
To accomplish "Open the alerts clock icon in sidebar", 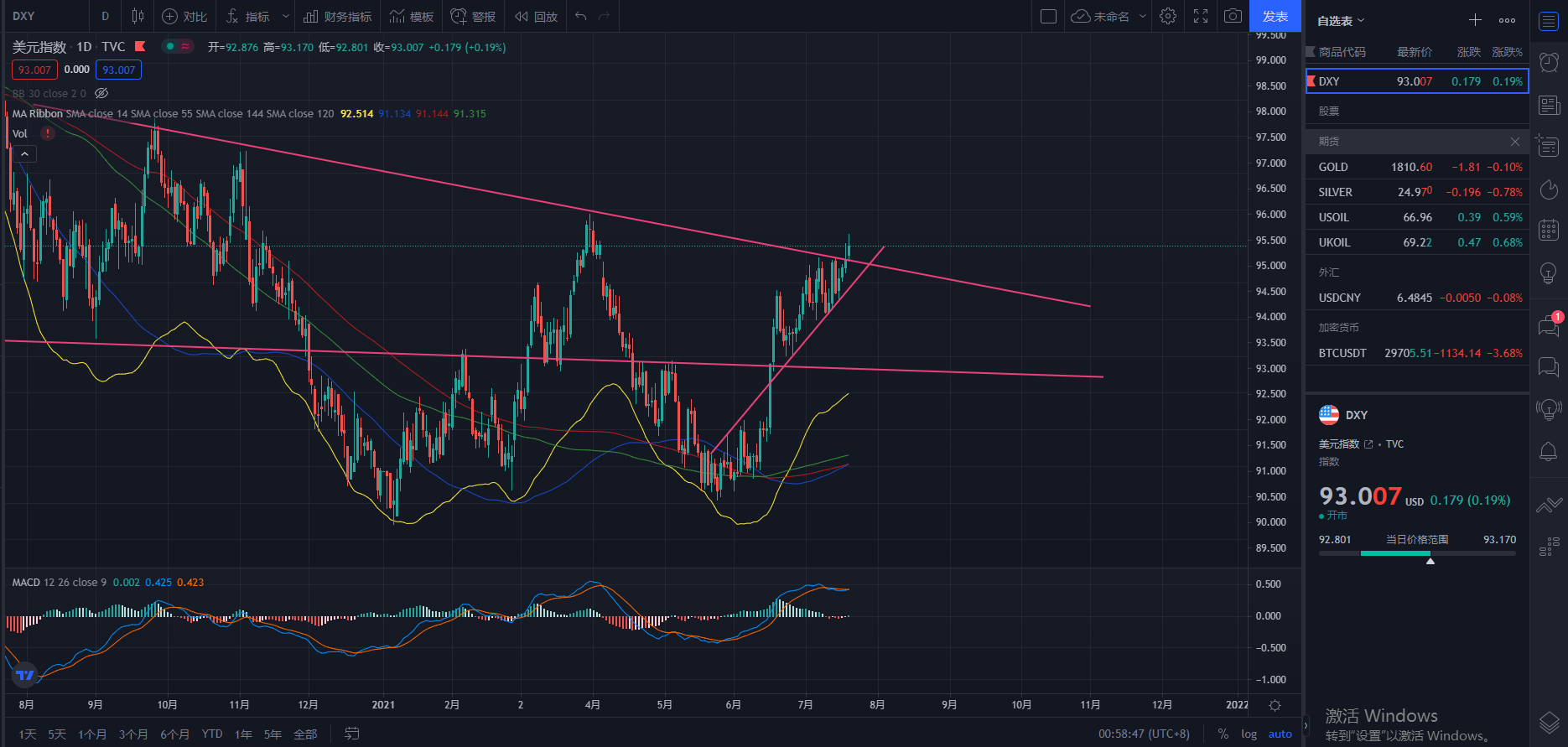I will (1549, 62).
